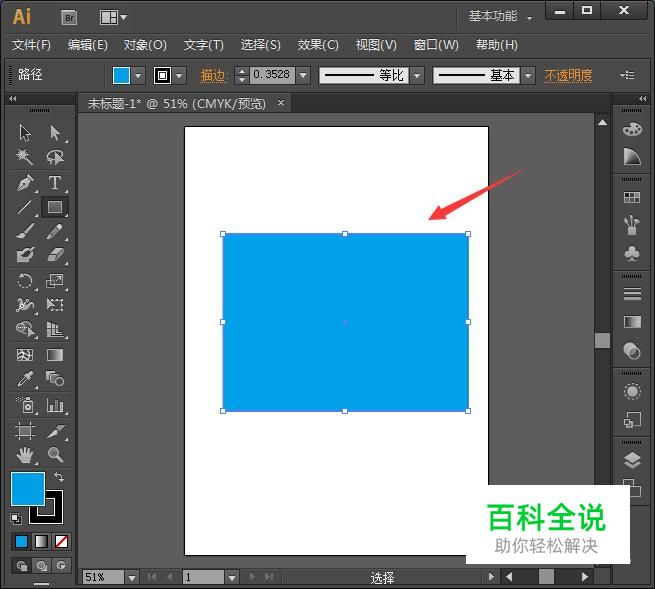Image resolution: width=655 pixels, height=589 pixels.
Task: Open the Layers panel icon
Action: (x=631, y=460)
